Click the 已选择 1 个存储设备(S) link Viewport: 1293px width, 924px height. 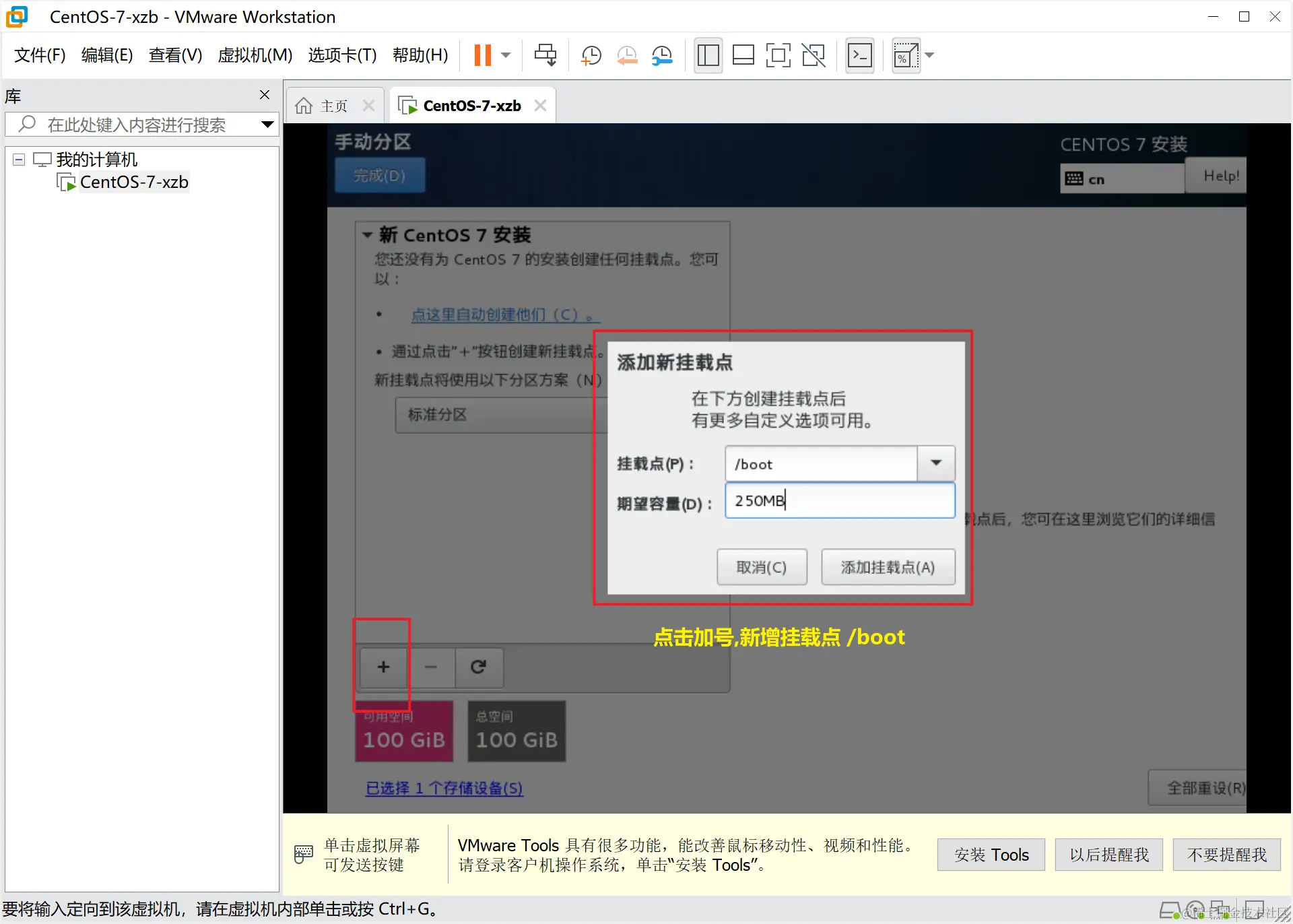[444, 788]
